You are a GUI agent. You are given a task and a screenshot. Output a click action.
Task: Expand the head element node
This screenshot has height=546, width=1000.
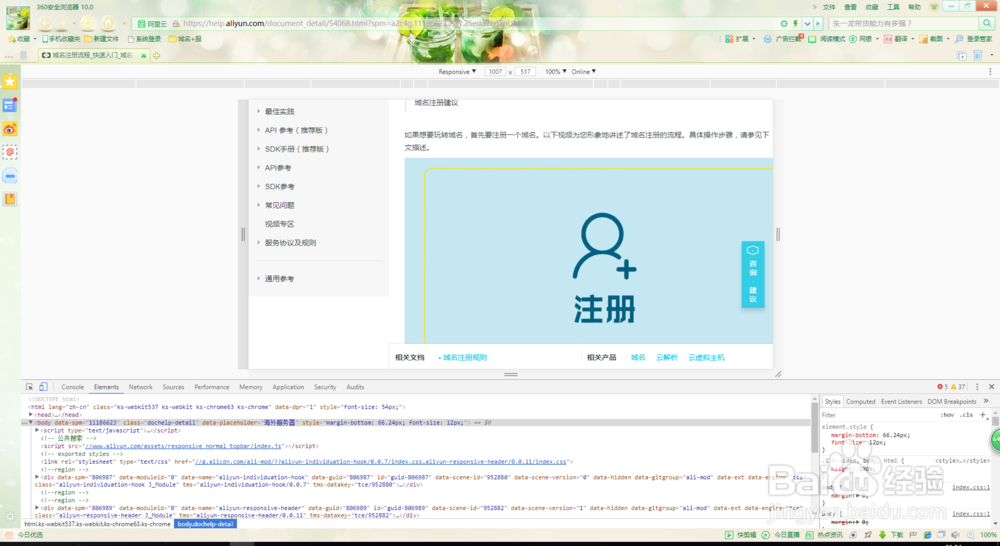[31, 415]
